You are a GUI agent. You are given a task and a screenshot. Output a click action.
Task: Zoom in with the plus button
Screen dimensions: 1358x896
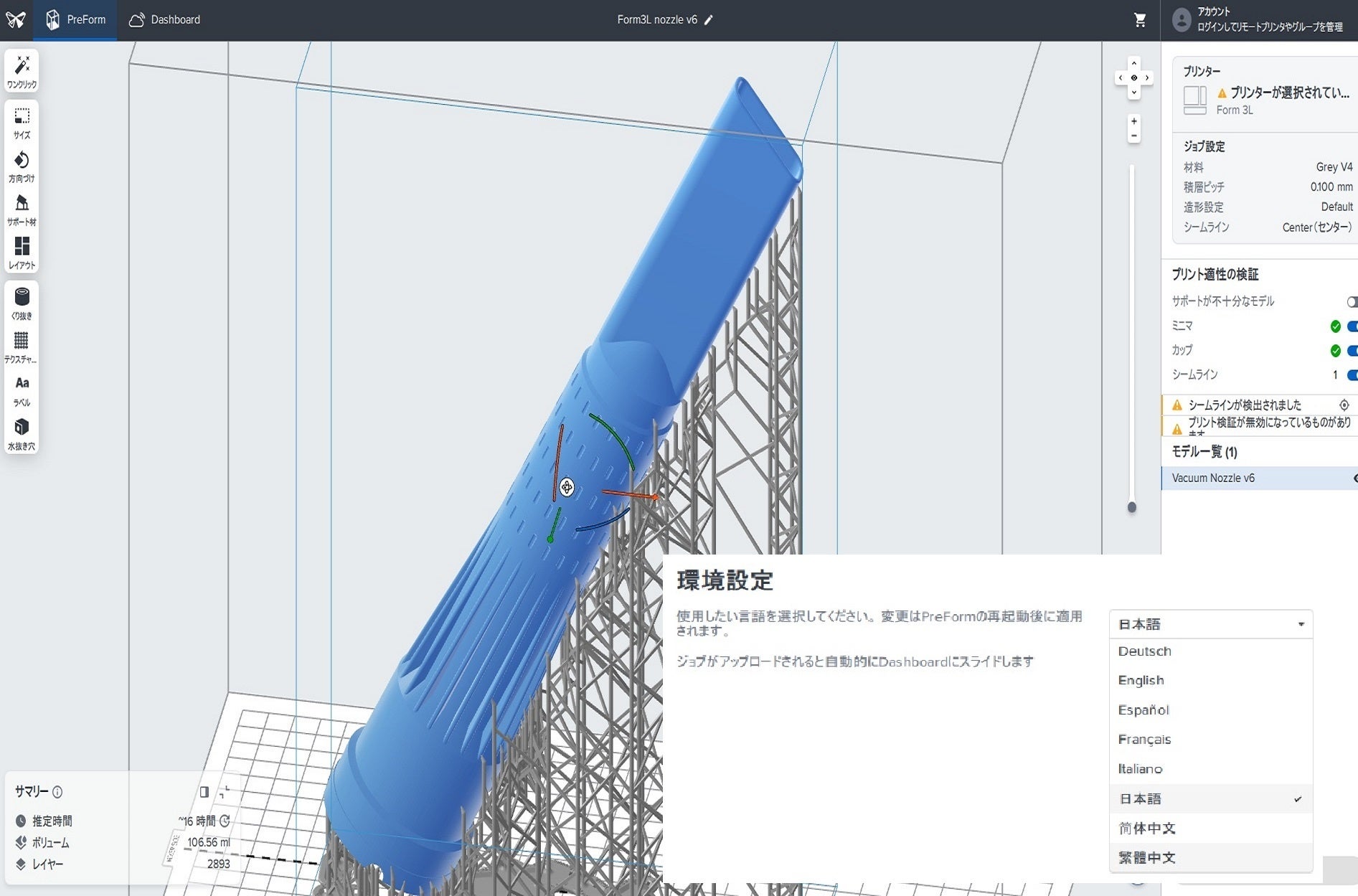[1133, 121]
